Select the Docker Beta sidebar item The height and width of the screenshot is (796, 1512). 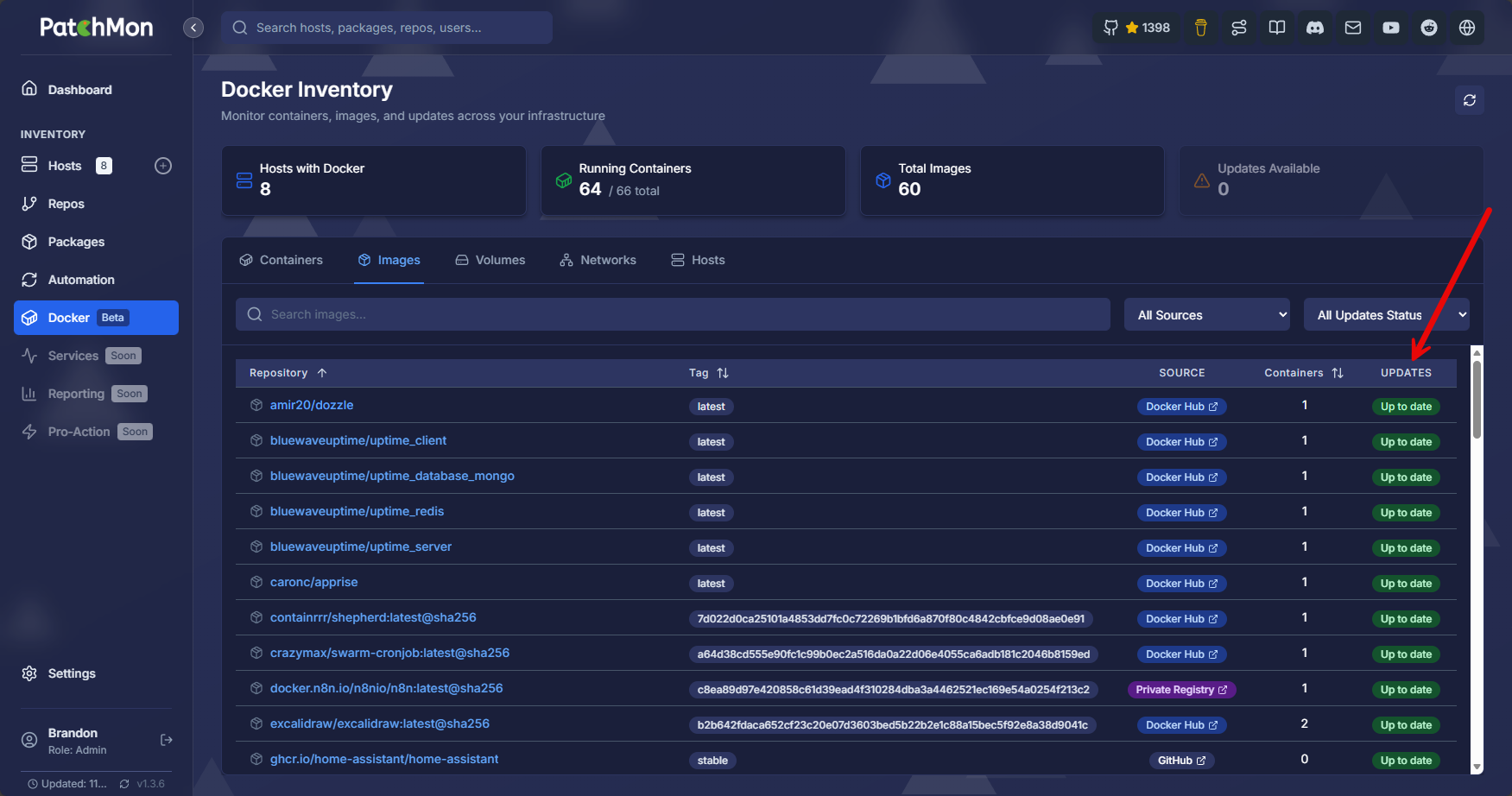tap(96, 318)
